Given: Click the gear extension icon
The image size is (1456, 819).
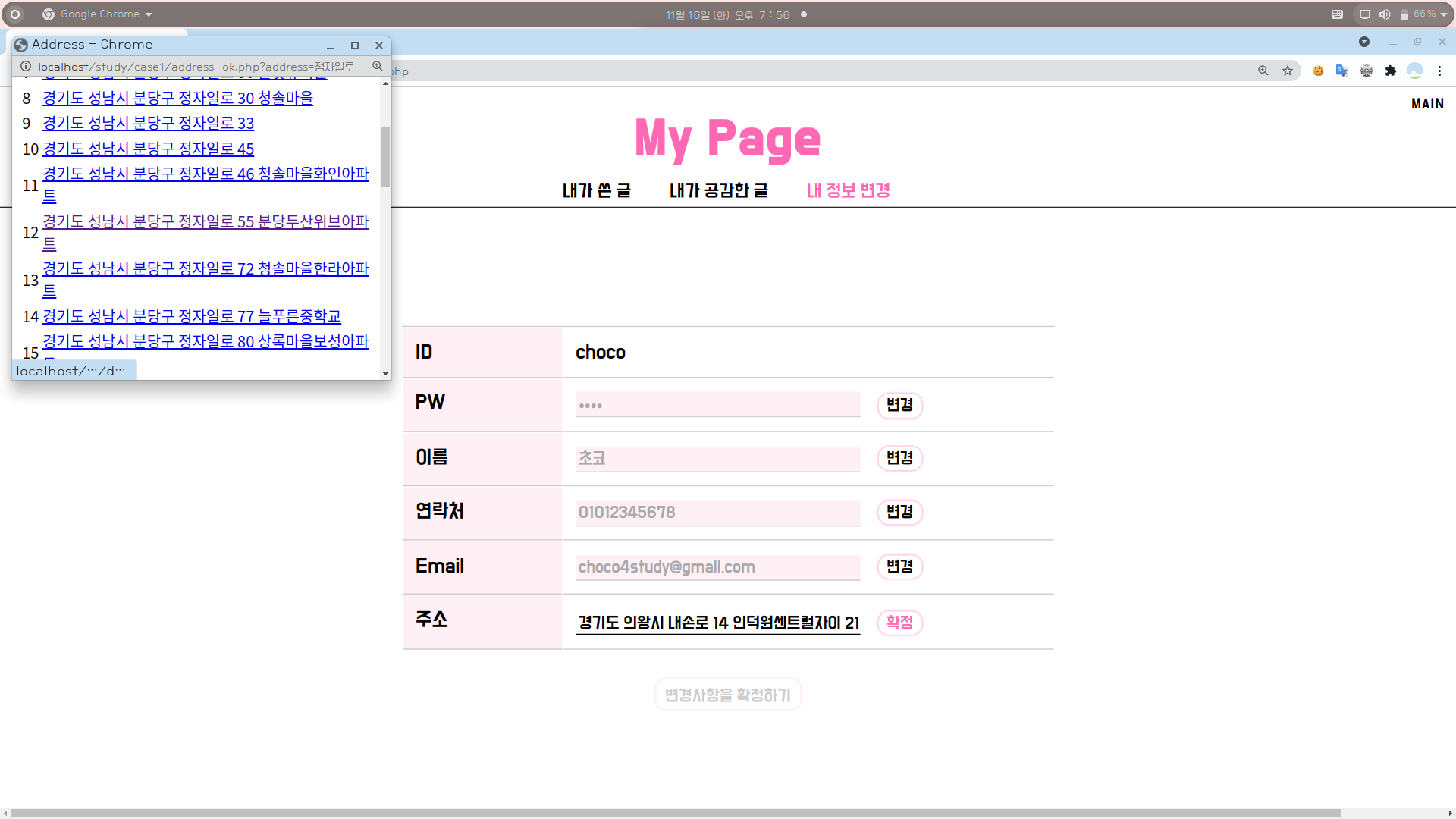Looking at the screenshot, I should (1366, 71).
